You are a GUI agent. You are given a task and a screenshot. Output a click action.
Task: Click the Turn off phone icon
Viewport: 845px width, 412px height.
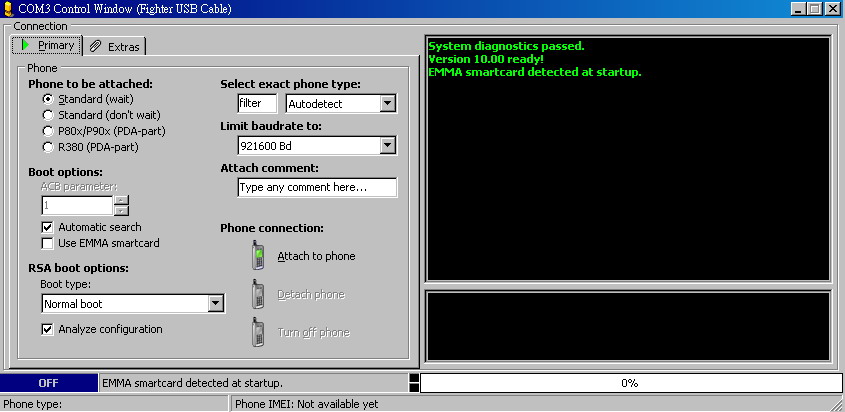258,332
